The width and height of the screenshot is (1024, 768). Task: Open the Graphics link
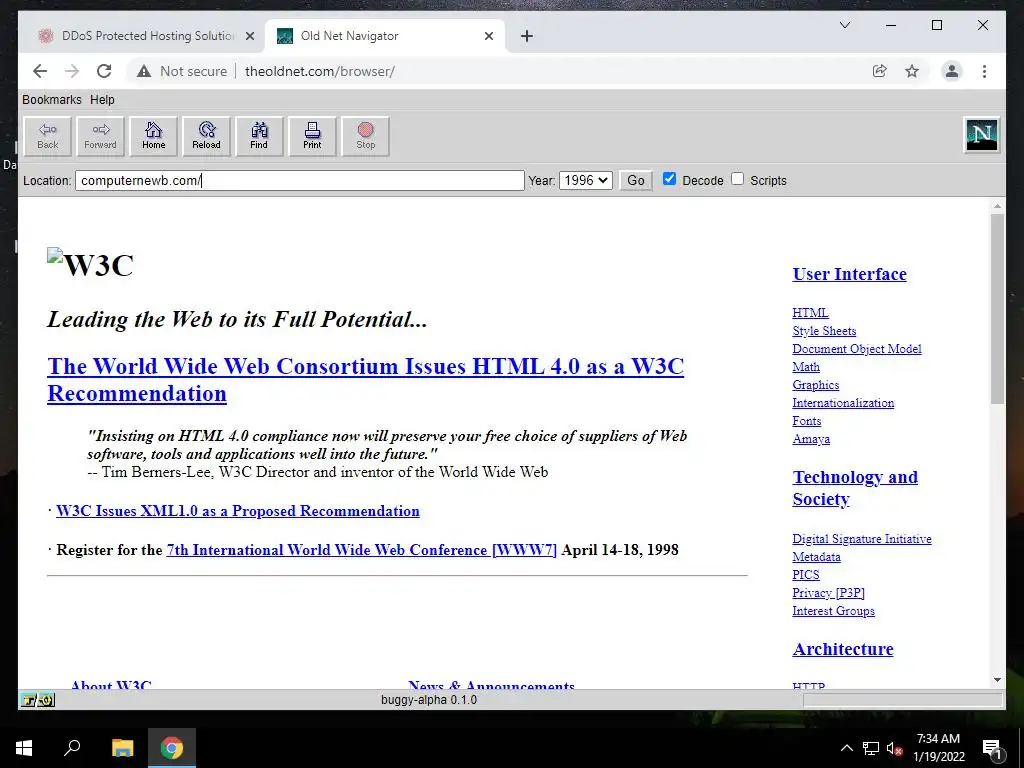click(x=816, y=385)
